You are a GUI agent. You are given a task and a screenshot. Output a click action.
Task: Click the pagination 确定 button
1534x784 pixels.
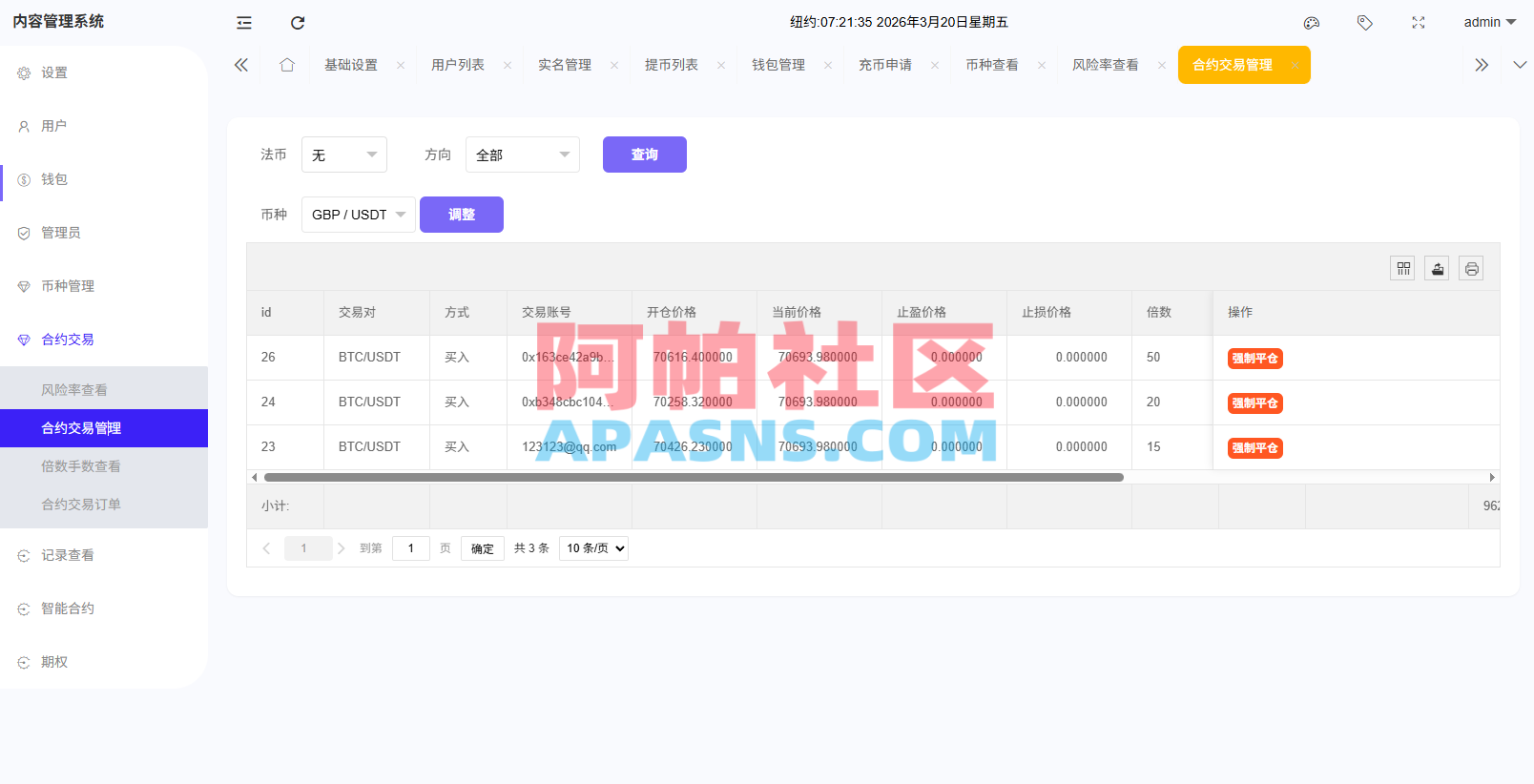click(x=483, y=548)
